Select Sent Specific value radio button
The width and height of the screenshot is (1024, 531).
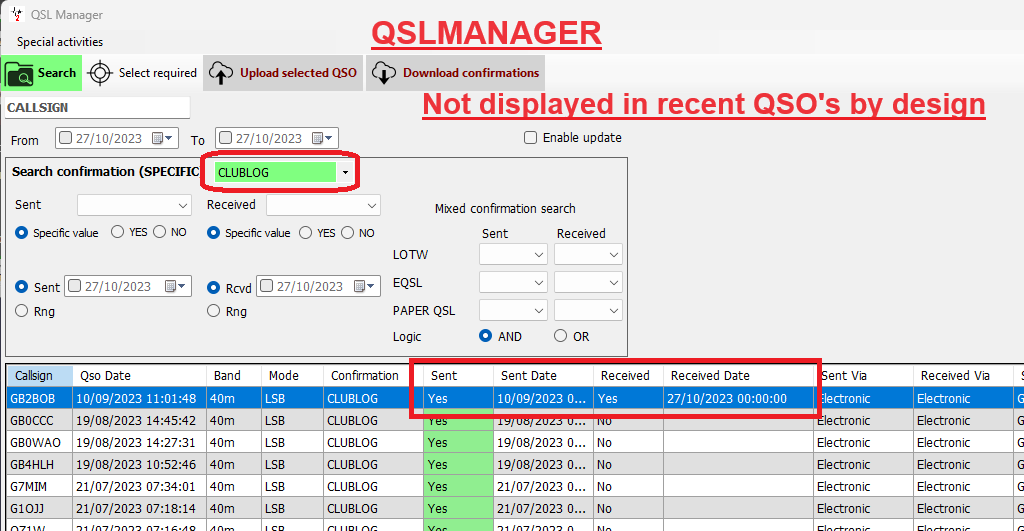(x=22, y=233)
